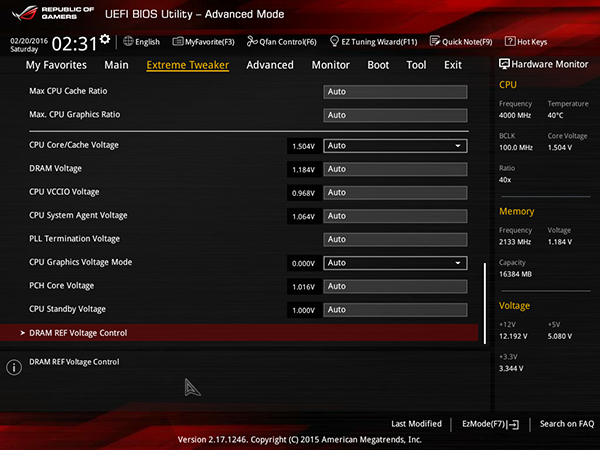Select the Extreme Tweaker tab
Viewport: 600px width, 450px height.
pos(188,65)
